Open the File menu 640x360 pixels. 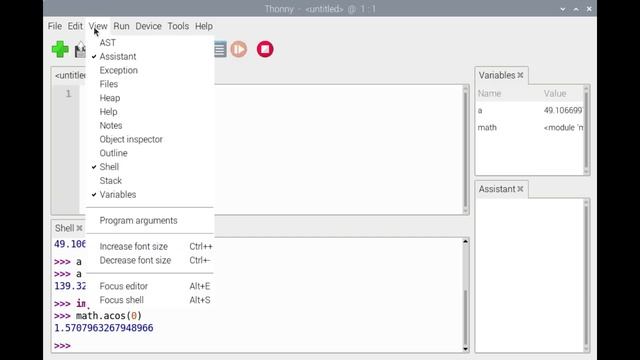pyautogui.click(x=55, y=26)
